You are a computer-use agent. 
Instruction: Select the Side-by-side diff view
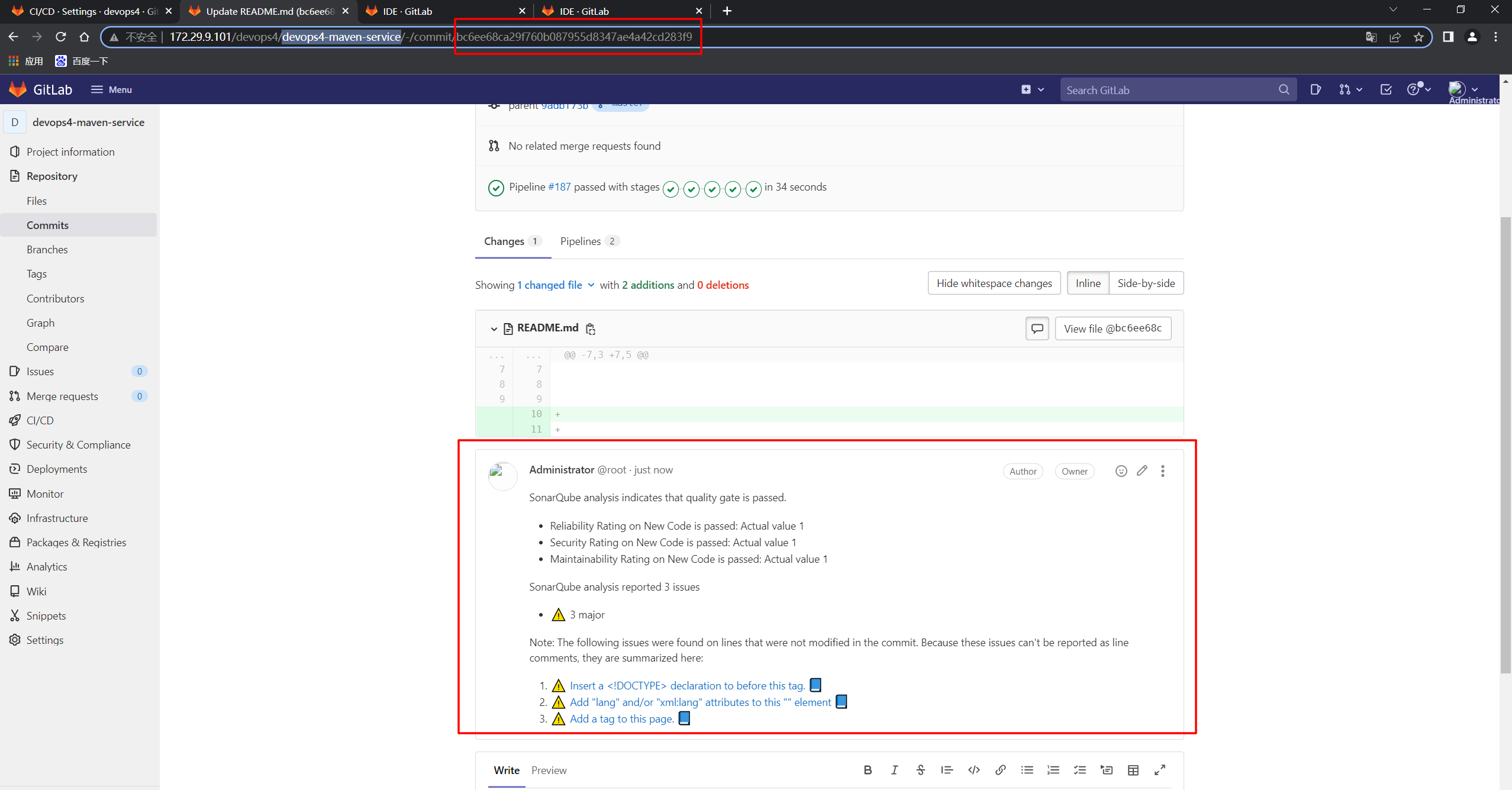point(1146,283)
